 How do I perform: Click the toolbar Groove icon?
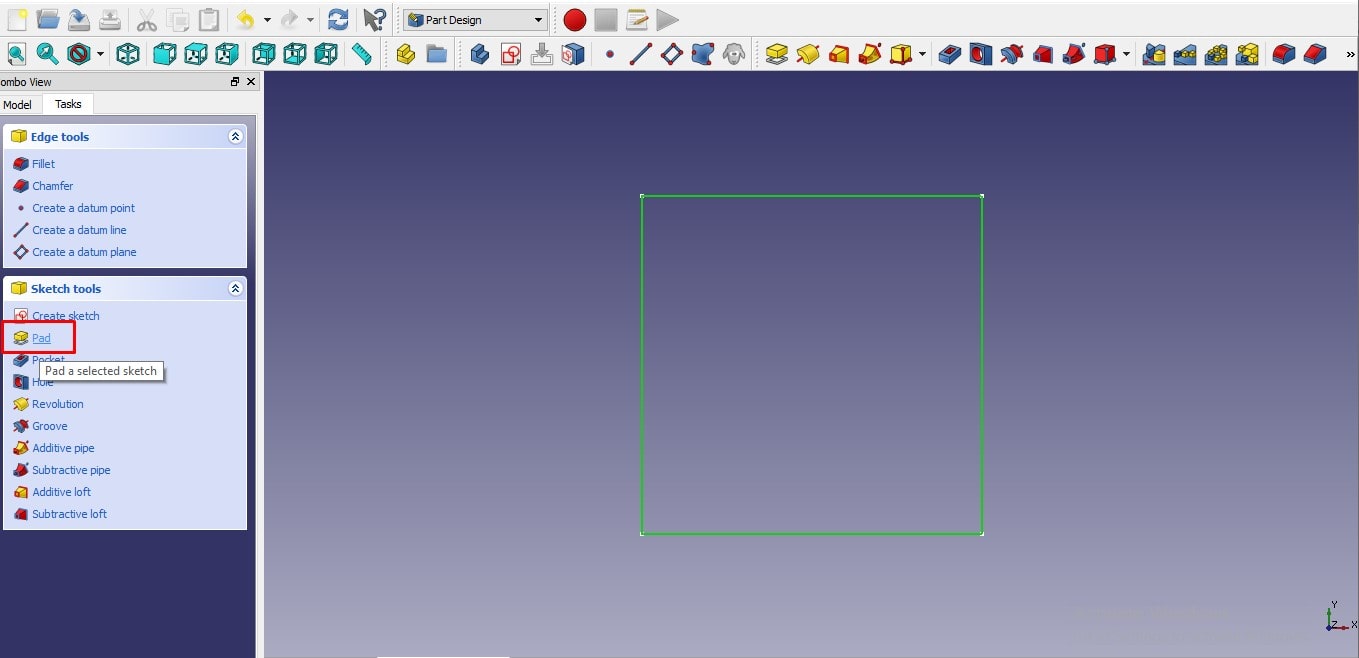coord(1012,54)
